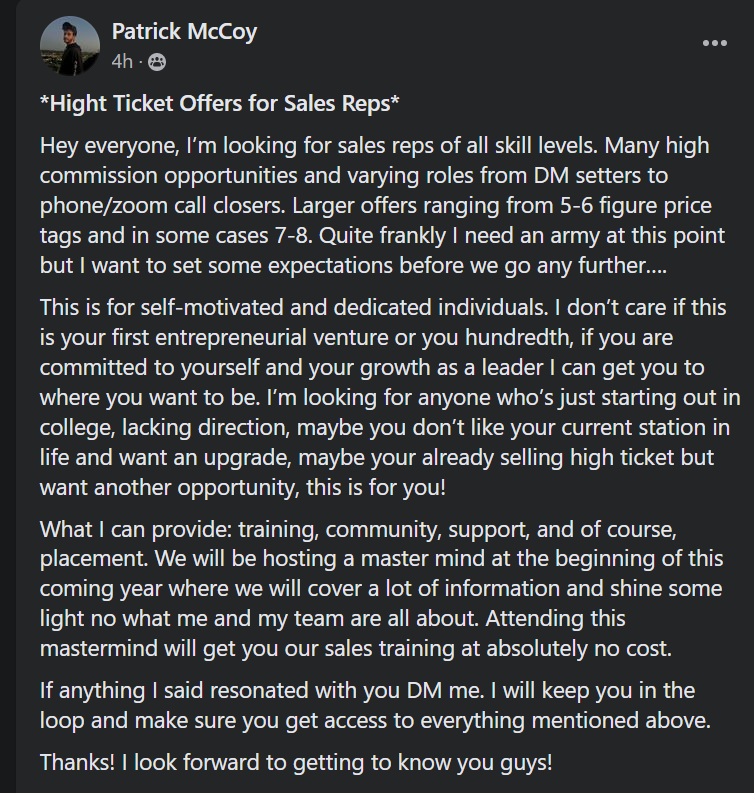Image resolution: width=754 pixels, height=793 pixels.
Task: Click the paragraph starting "If anything I said"
Action: [x=376, y=705]
